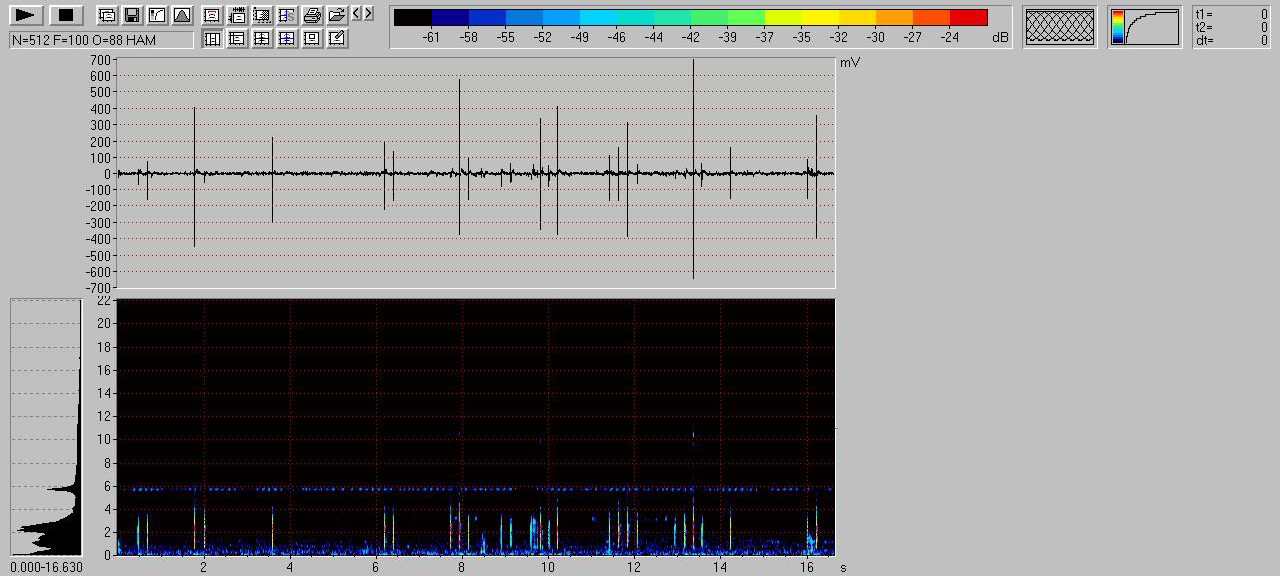This screenshot has height=576, width=1280.
Task: Click the floppy disk save icon
Action: pyautogui.click(x=132, y=15)
